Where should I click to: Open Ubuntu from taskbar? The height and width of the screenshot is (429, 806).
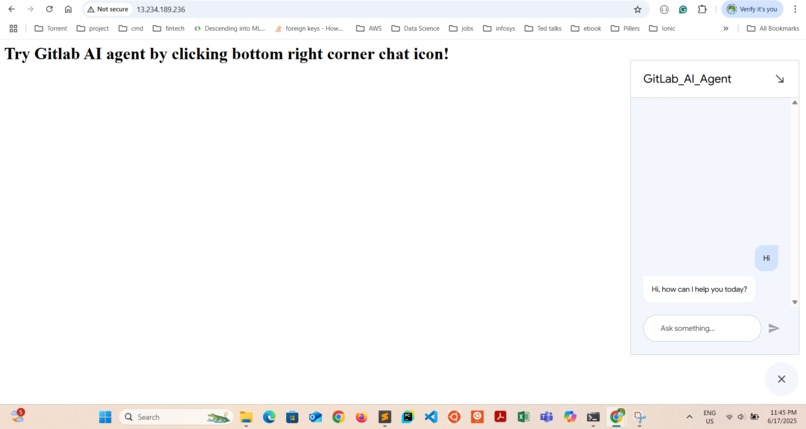point(454,417)
